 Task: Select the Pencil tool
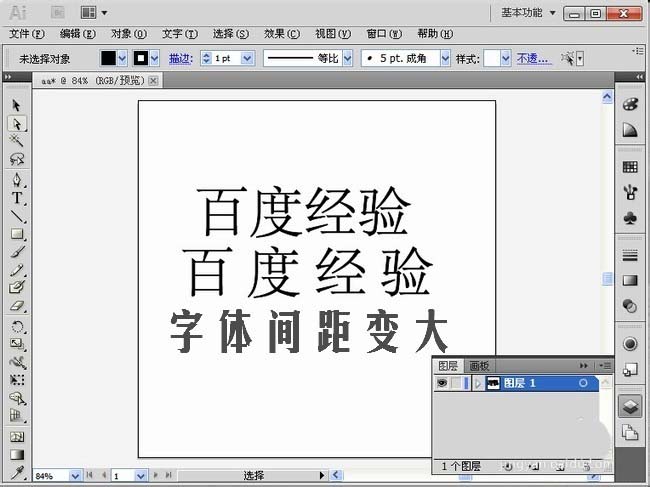[x=17, y=270]
